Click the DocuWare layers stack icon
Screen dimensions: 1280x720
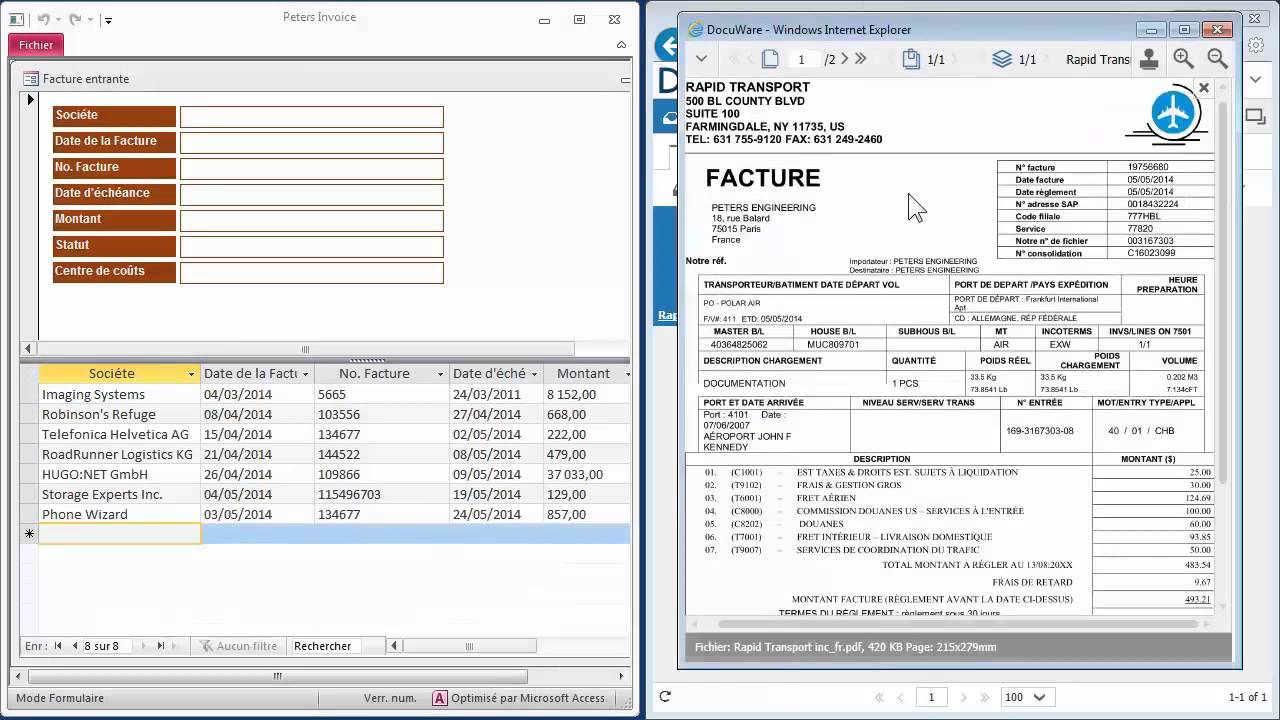tap(1002, 59)
